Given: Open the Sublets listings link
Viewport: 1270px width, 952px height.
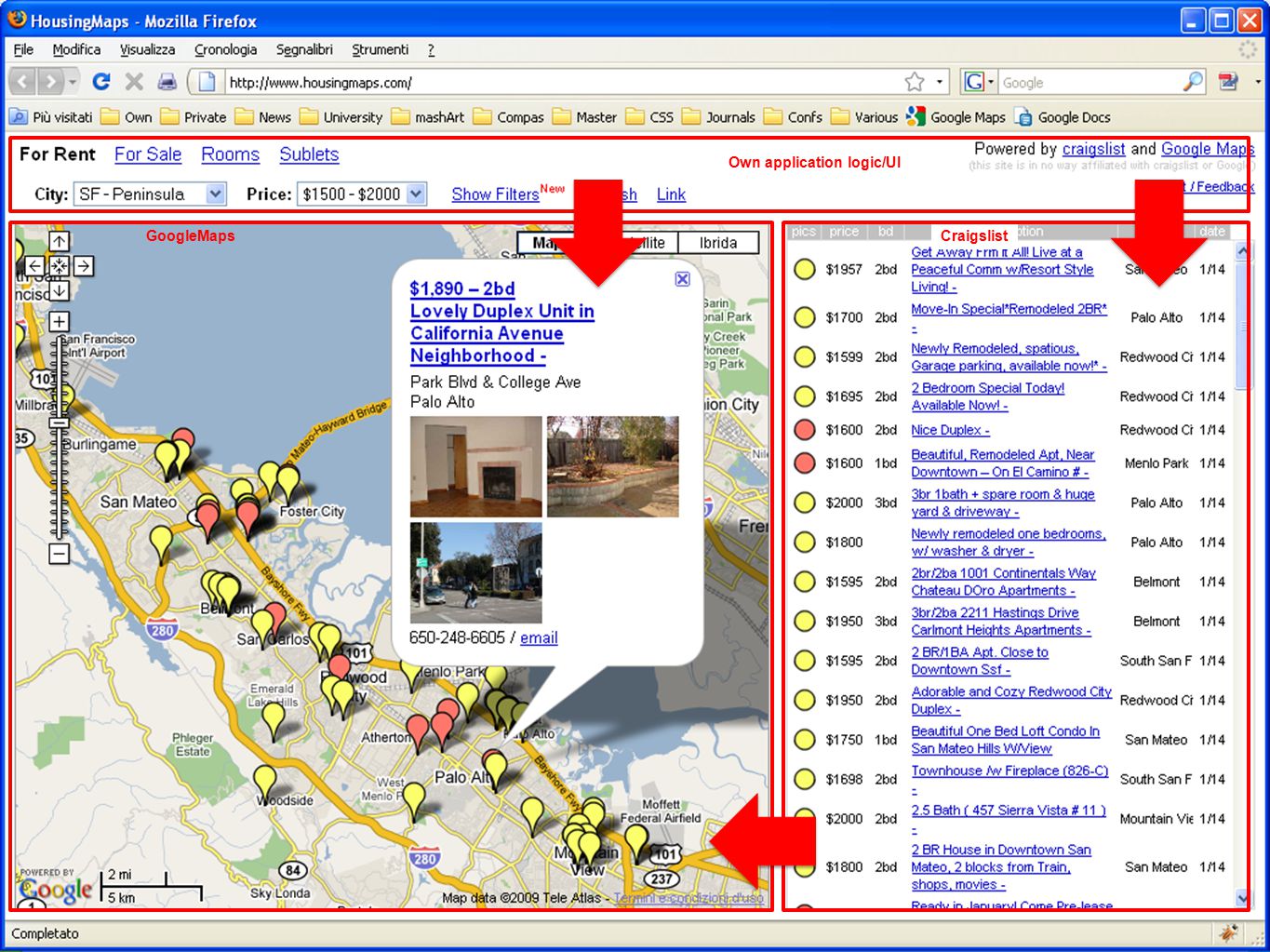Looking at the screenshot, I should (x=309, y=154).
